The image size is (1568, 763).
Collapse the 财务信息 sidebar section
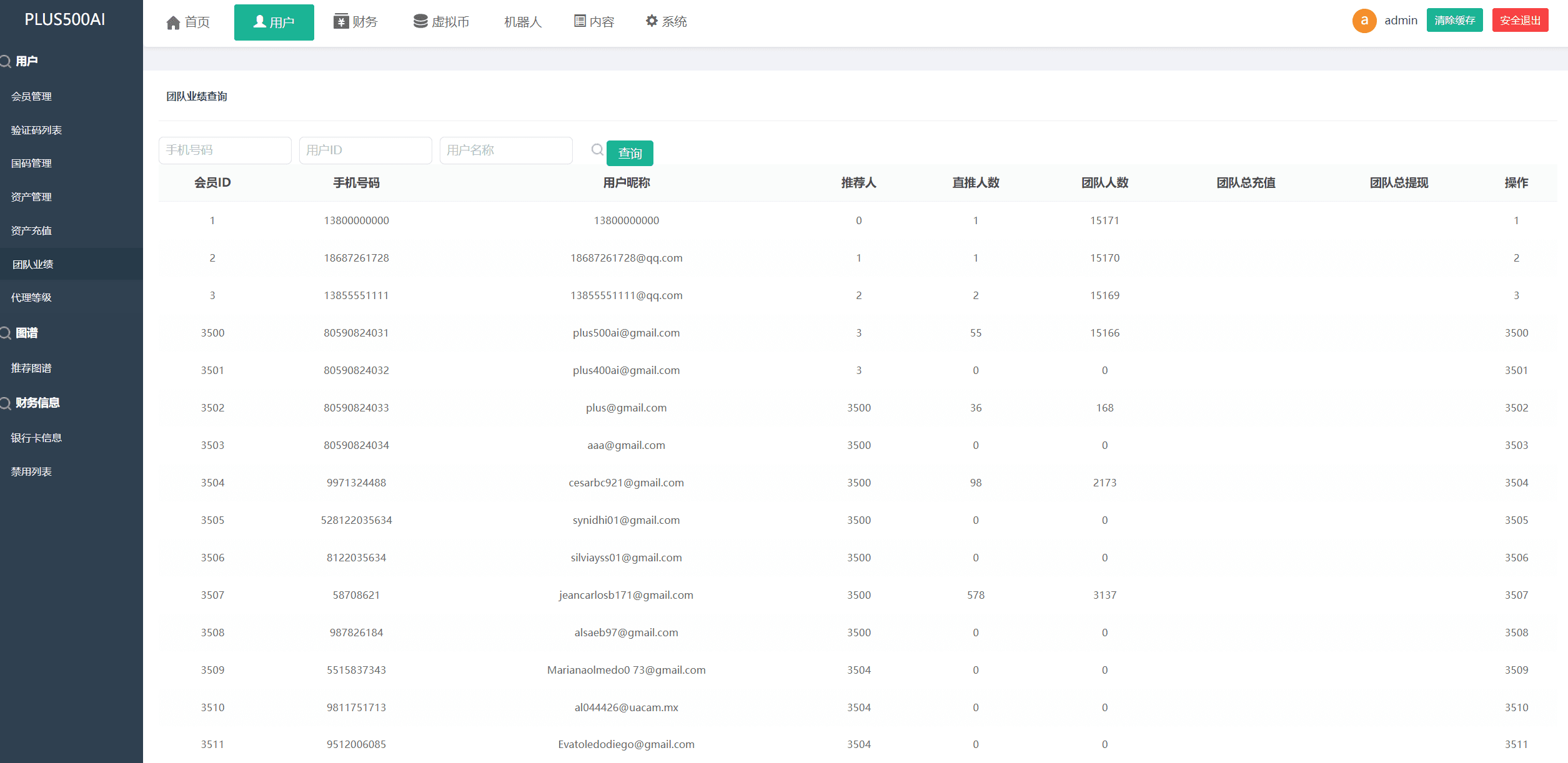click(x=37, y=403)
